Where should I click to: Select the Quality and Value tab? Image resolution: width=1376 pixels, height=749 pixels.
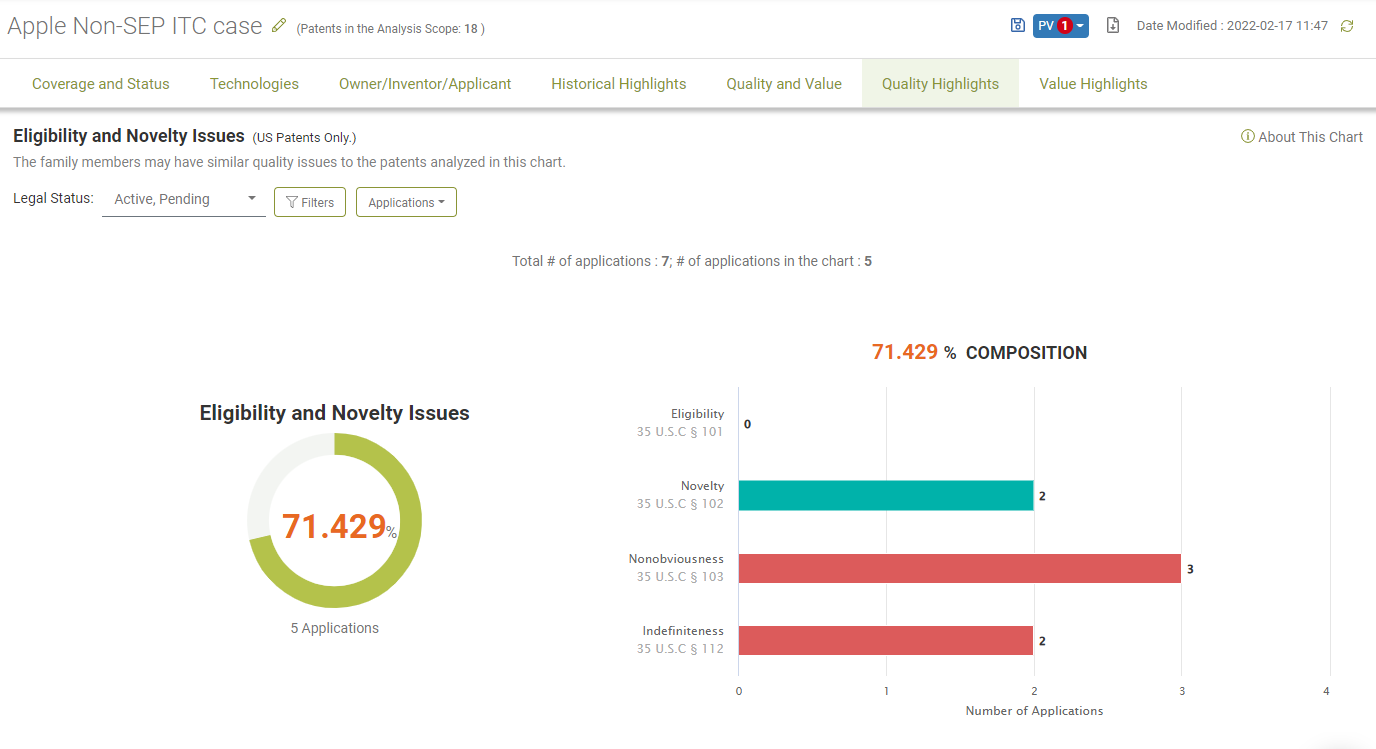click(x=784, y=84)
